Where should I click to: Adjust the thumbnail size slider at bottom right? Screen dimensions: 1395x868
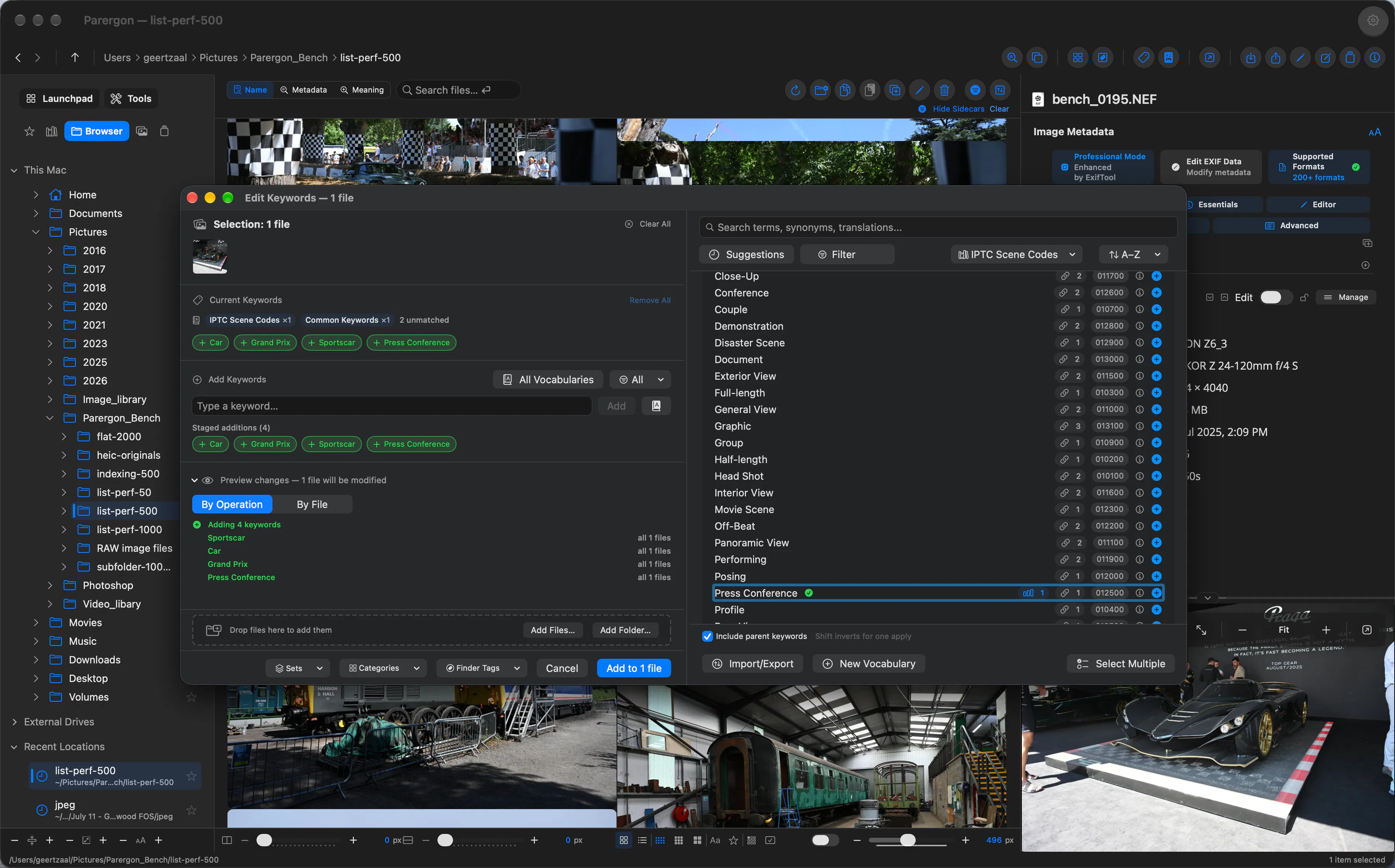coord(908,840)
